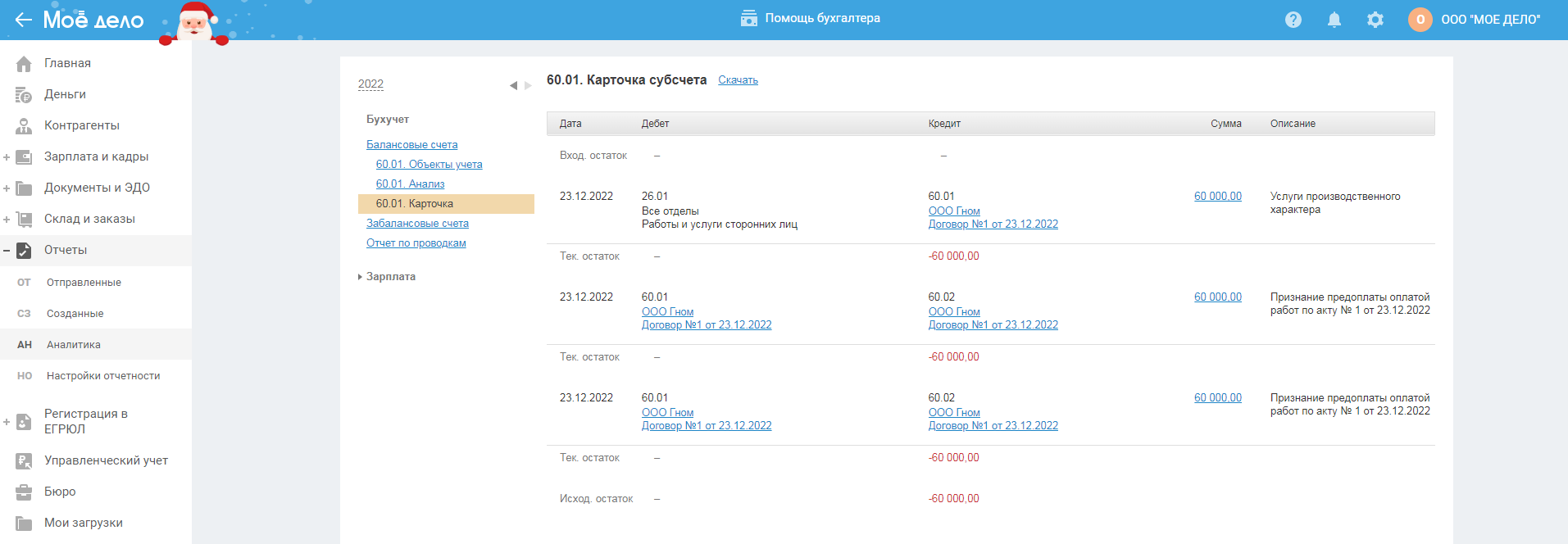Click the Скачать download link
Screen dimensions: 1568x544
click(738, 80)
